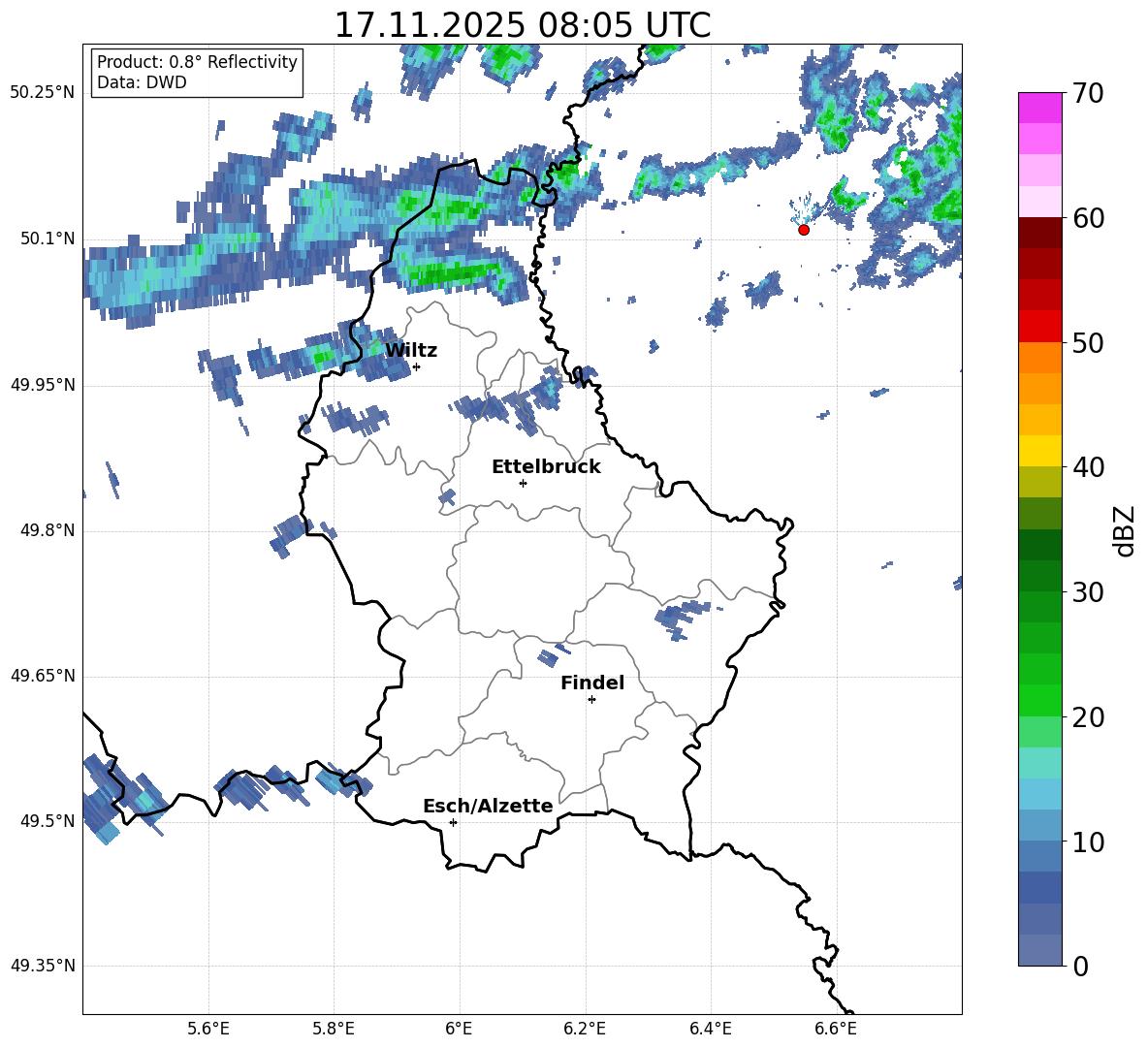This screenshot has width=1148, height=1048.
Task: Click the dark blue colorbar segment below 10
Action: coord(1039,887)
